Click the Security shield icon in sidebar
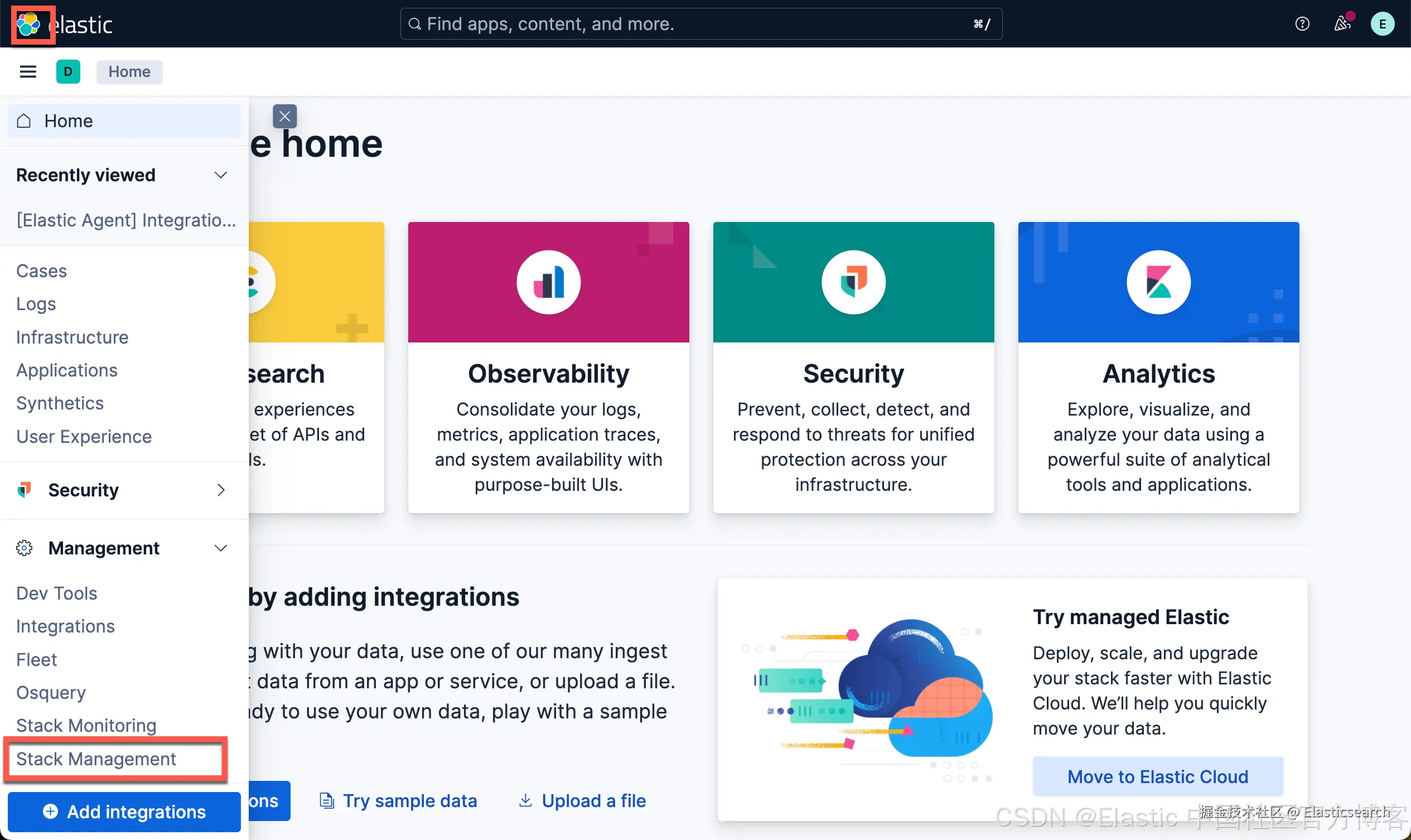 [25, 490]
